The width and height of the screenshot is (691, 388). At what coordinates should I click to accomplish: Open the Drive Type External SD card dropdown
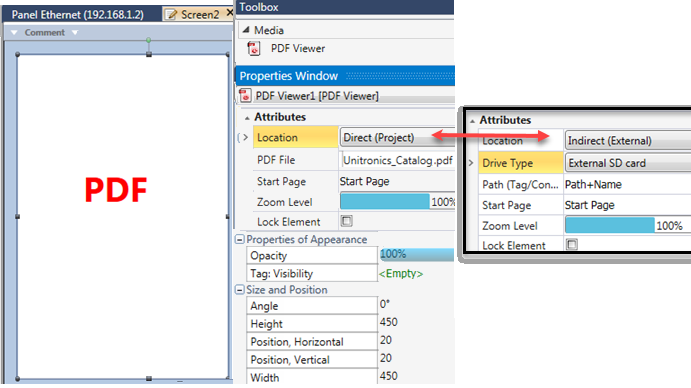click(x=628, y=163)
